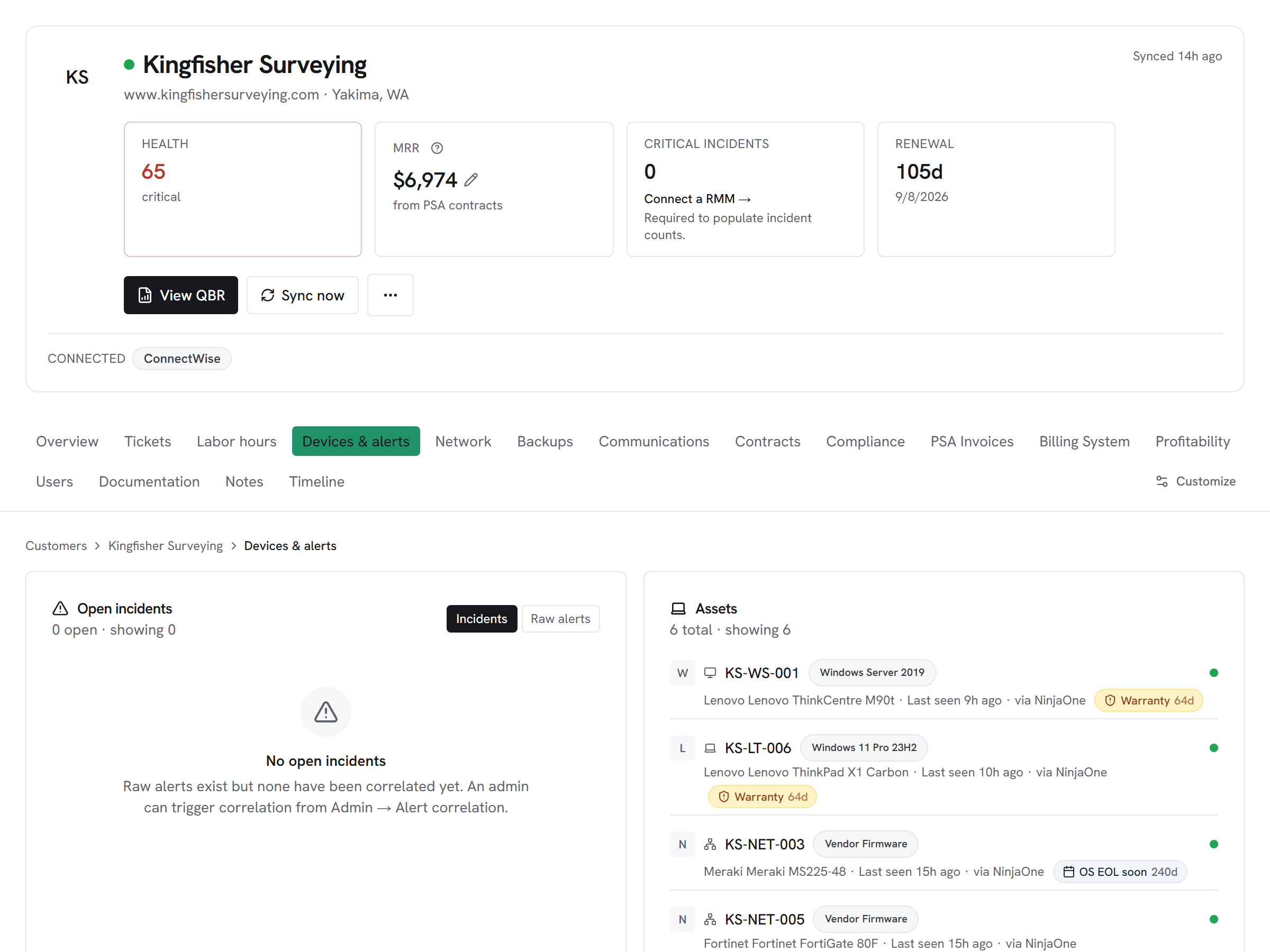Open the Timeline tab
Viewport: 1270px width, 952px height.
point(316,481)
